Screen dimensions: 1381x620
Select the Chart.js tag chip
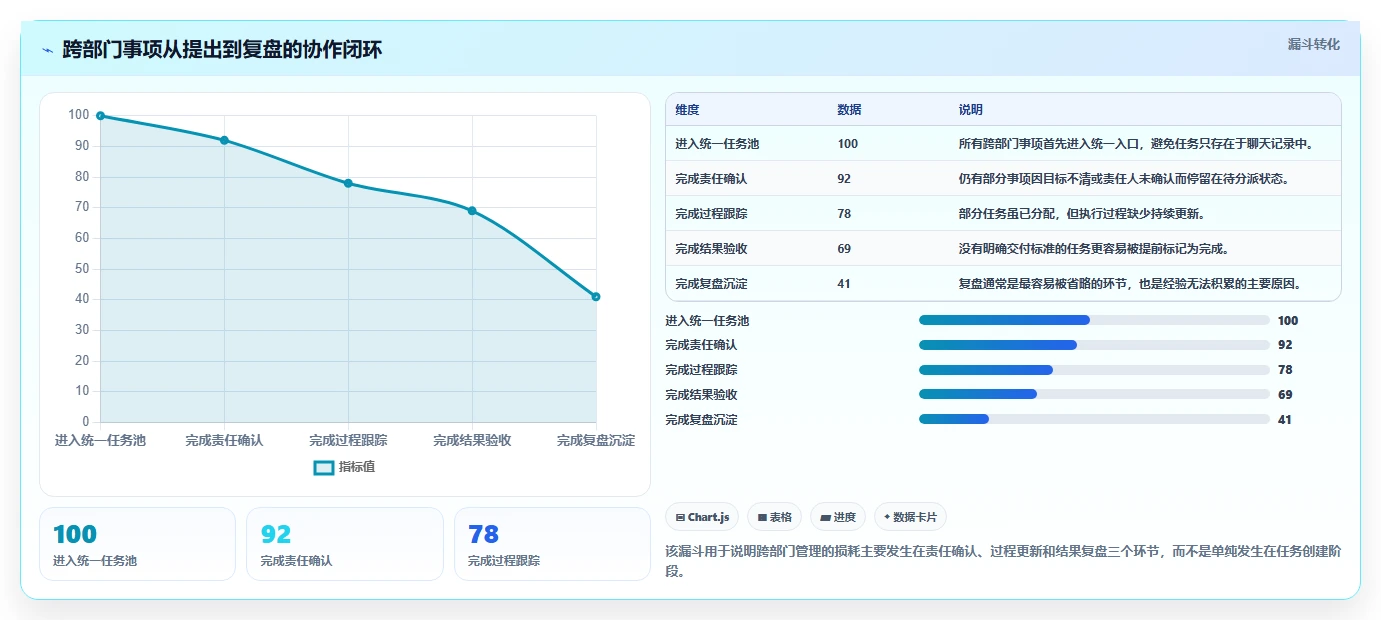pyautogui.click(x=702, y=517)
